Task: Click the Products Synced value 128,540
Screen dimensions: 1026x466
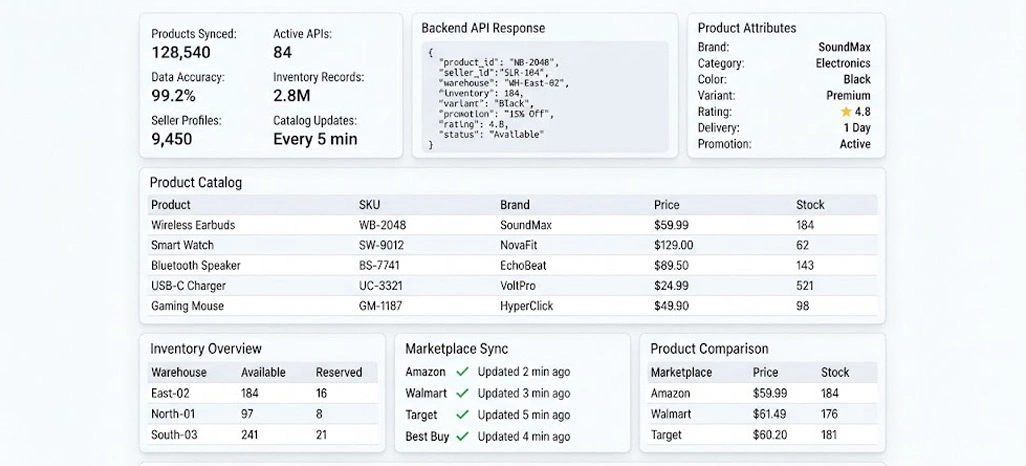Action: (x=181, y=53)
